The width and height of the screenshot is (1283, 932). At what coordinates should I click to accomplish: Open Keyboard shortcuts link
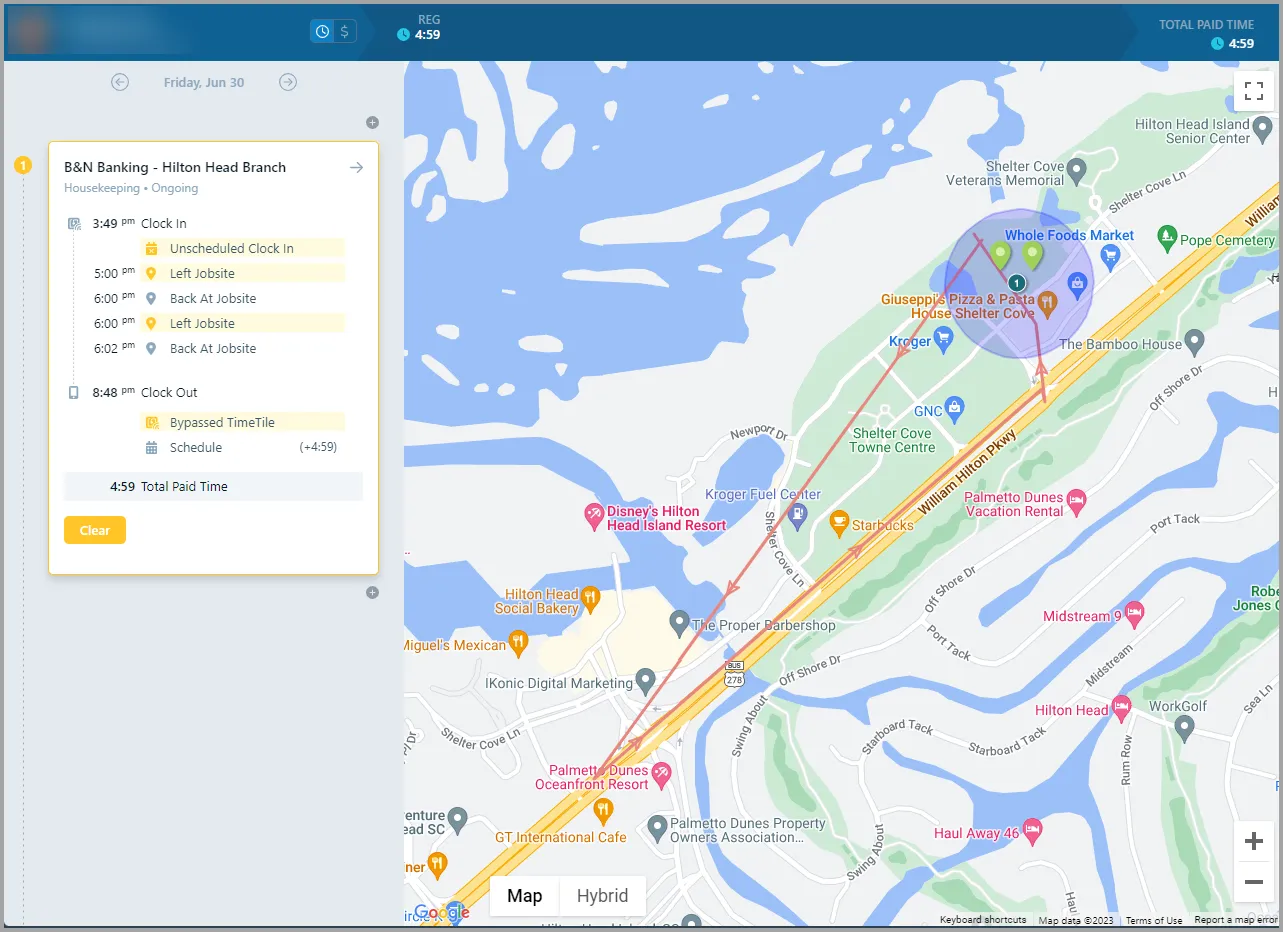(x=983, y=920)
